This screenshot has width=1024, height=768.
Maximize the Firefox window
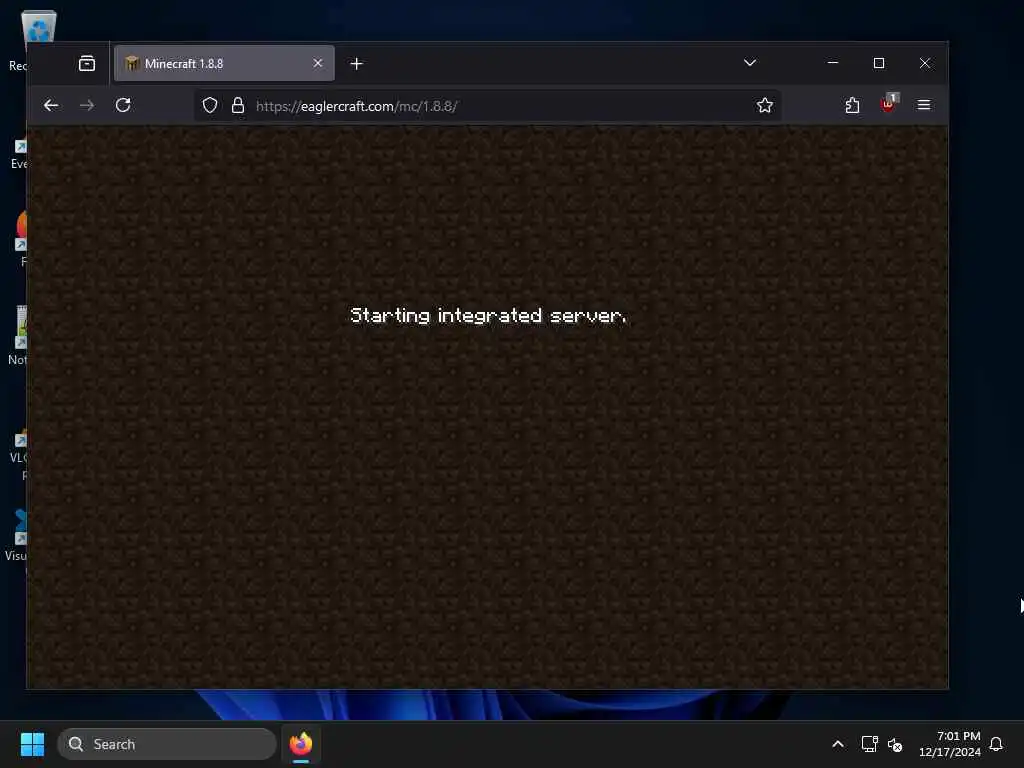click(x=879, y=63)
